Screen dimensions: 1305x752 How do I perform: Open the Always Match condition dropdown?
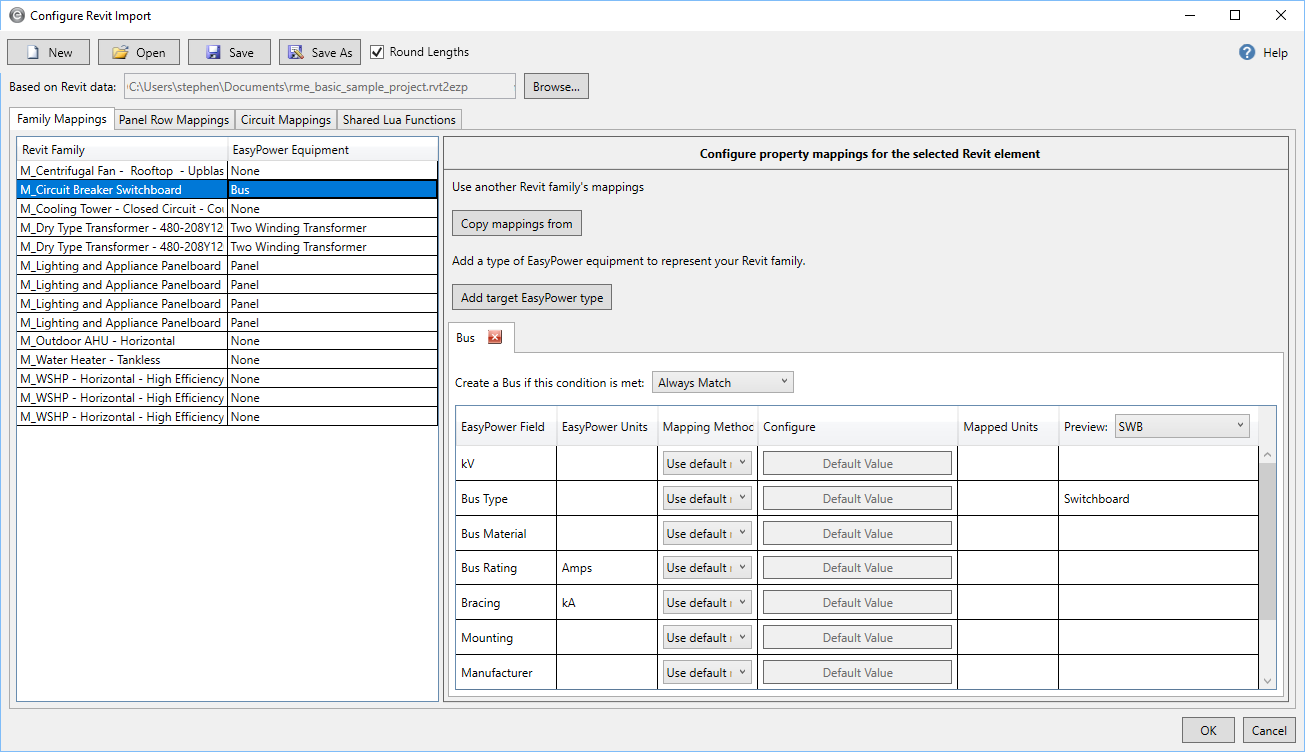click(722, 383)
